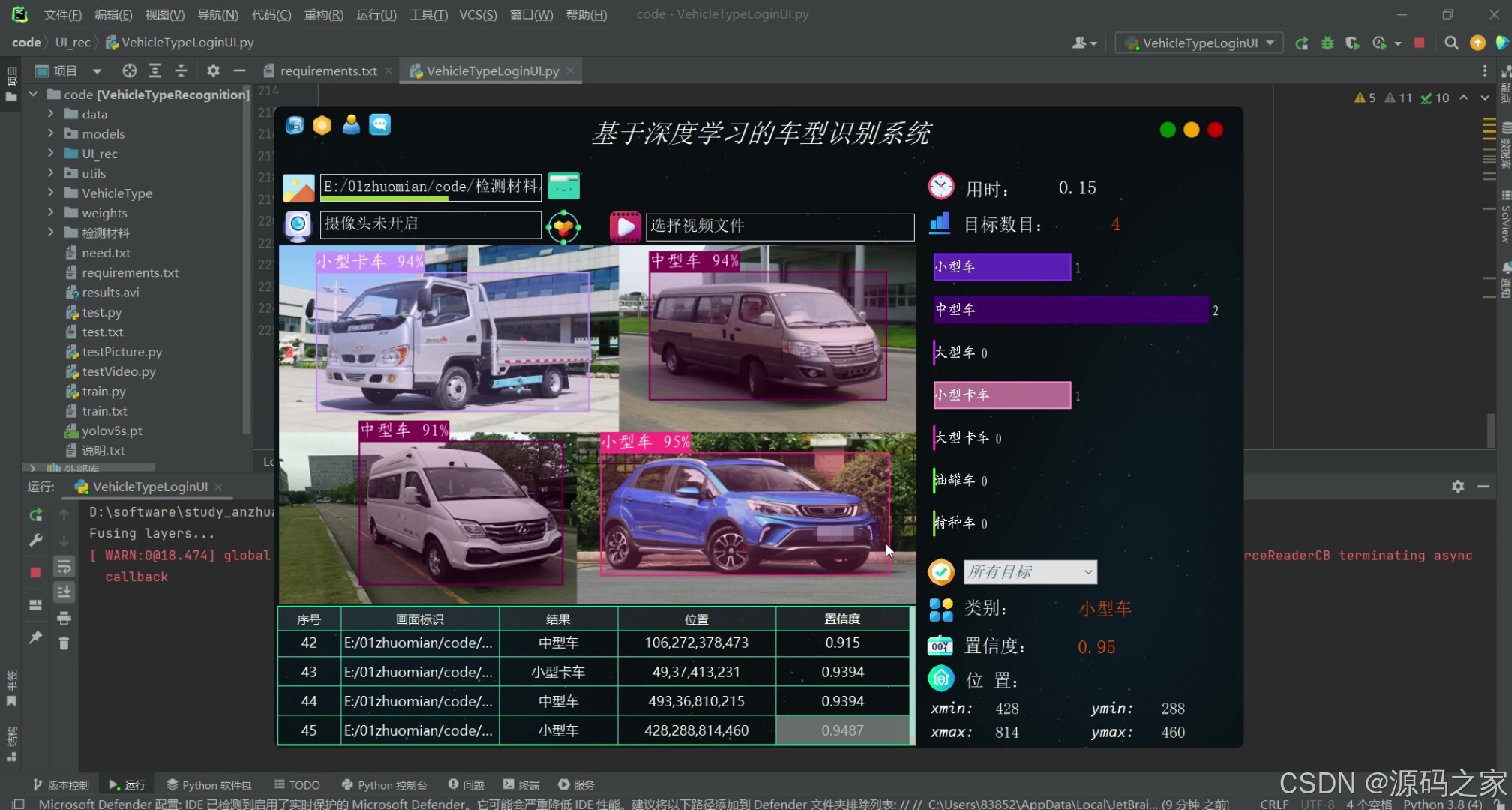Open the 所有目标 target dropdown
Screen dimensions: 1512x810
pyautogui.click(x=1030, y=572)
